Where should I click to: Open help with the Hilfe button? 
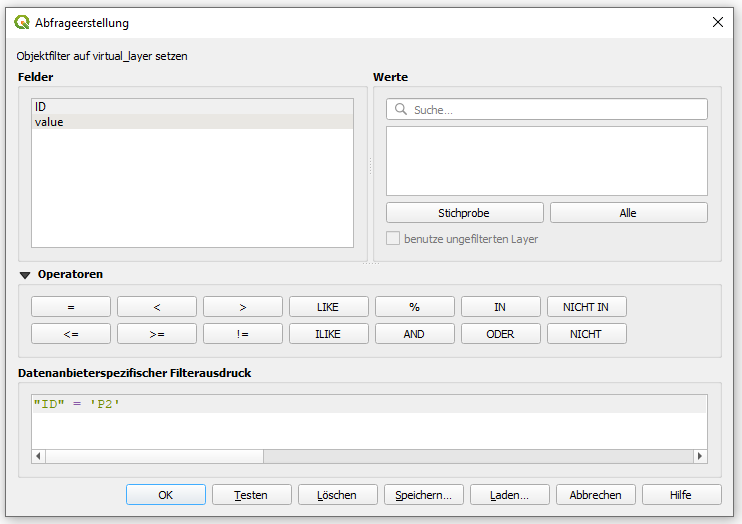[x=681, y=495]
